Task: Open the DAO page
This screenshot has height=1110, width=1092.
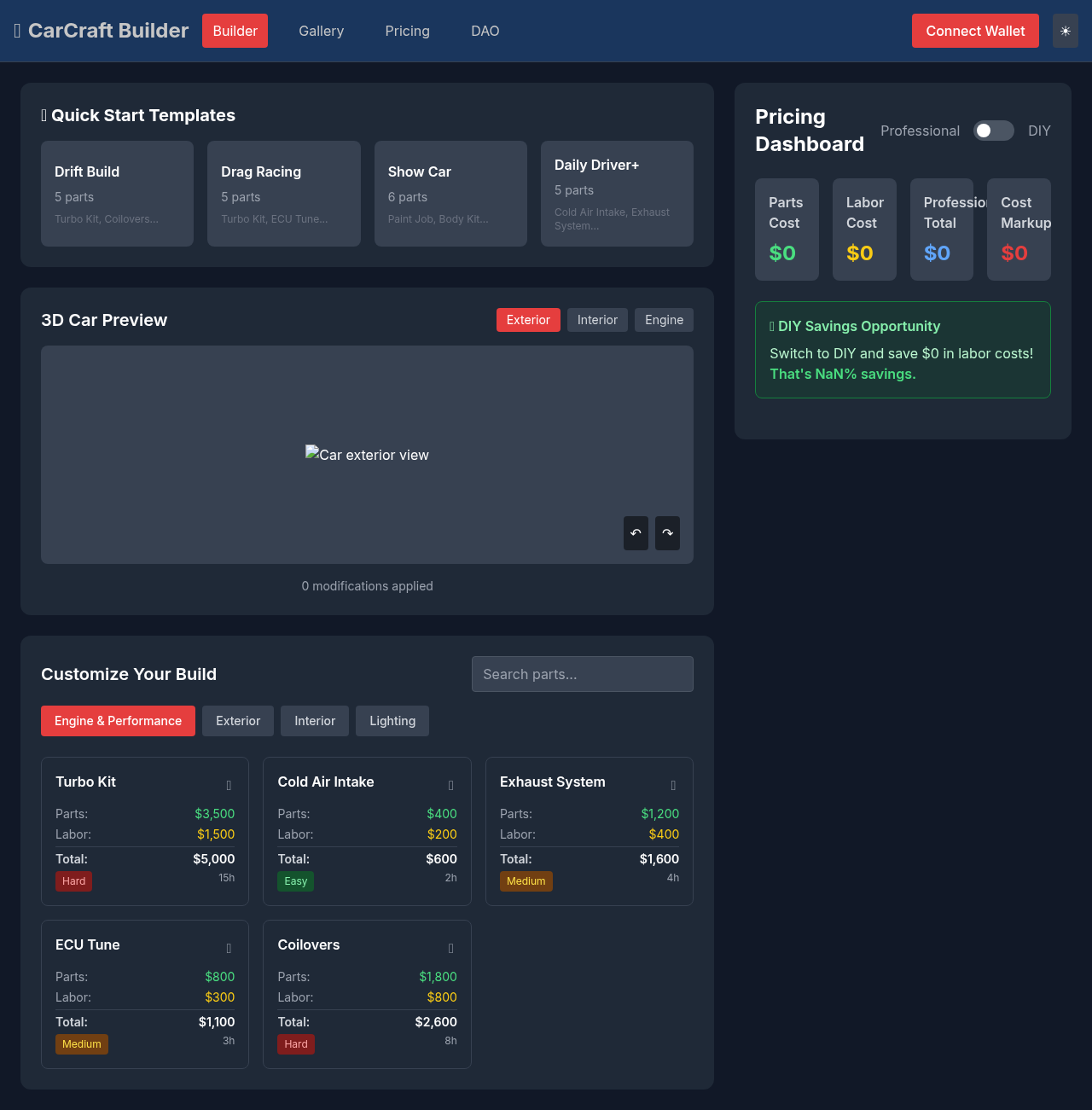Action: coord(485,31)
